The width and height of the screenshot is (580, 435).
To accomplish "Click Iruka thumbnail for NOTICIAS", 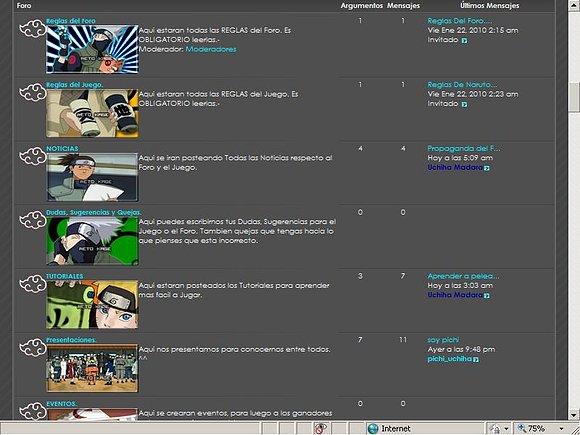I will pos(92,177).
